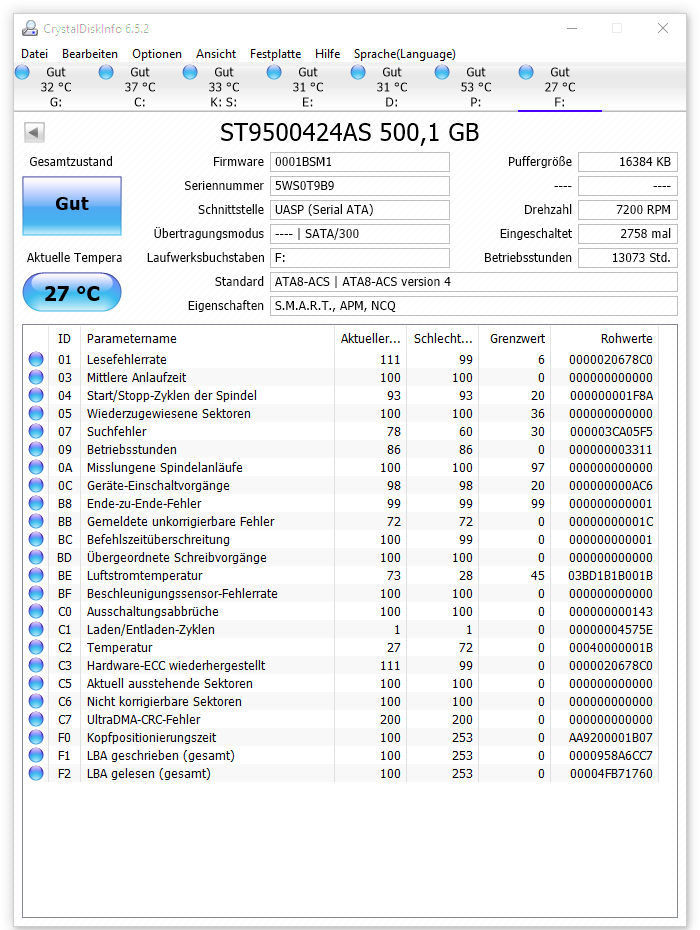Click status icon of Beschleunigungssensor-Fehlerrate row
The height and width of the screenshot is (930, 700).
pos(36,593)
